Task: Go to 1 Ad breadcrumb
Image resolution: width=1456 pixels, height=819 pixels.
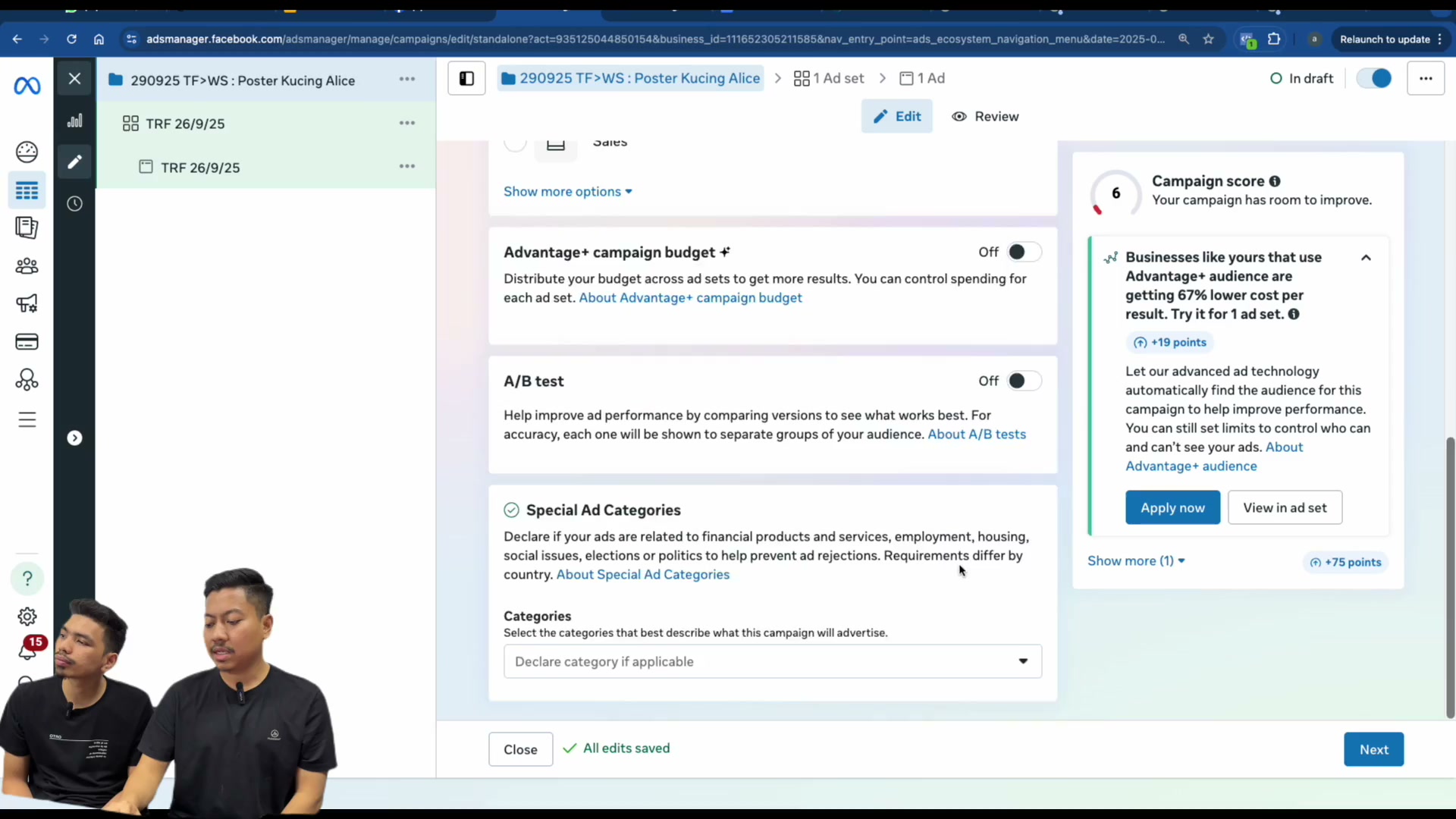Action: pos(921,78)
